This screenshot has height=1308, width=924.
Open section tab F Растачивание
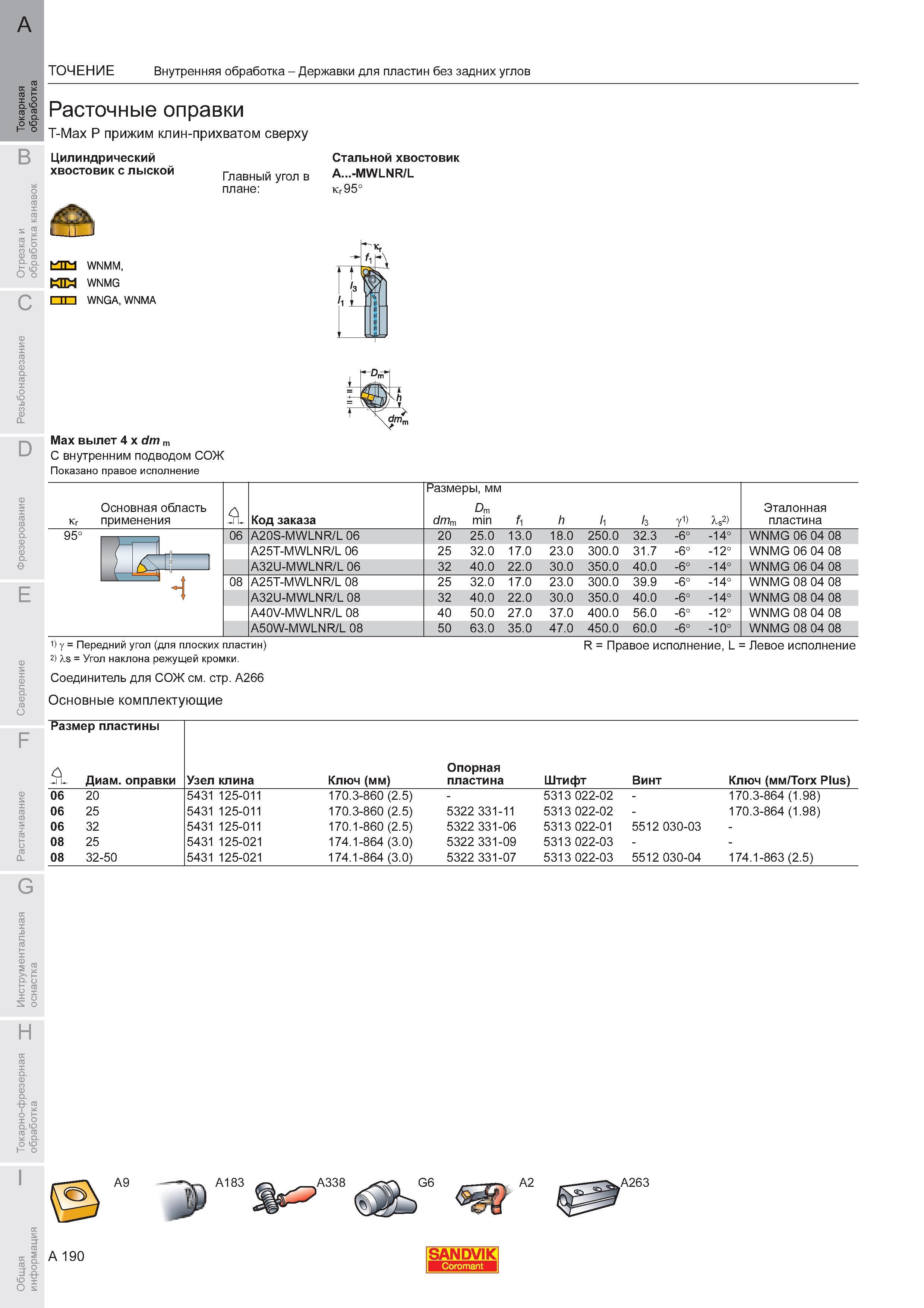pos(22,800)
